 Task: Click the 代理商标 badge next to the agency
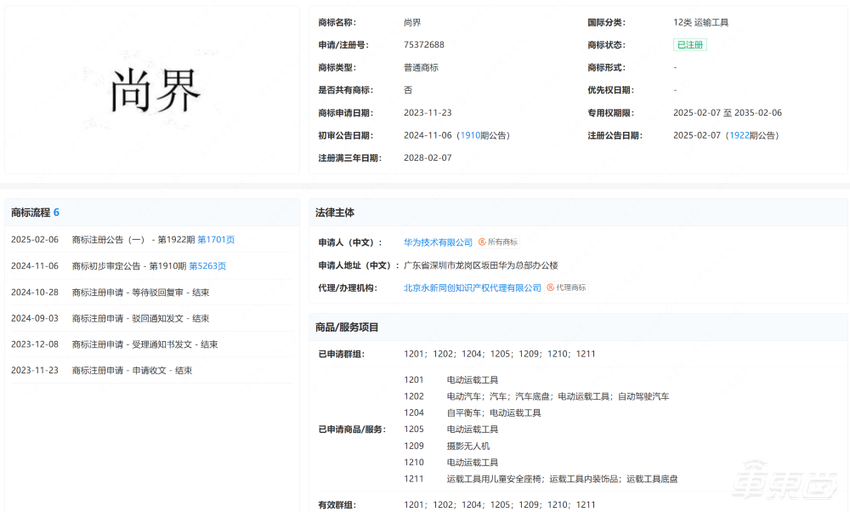(x=566, y=287)
